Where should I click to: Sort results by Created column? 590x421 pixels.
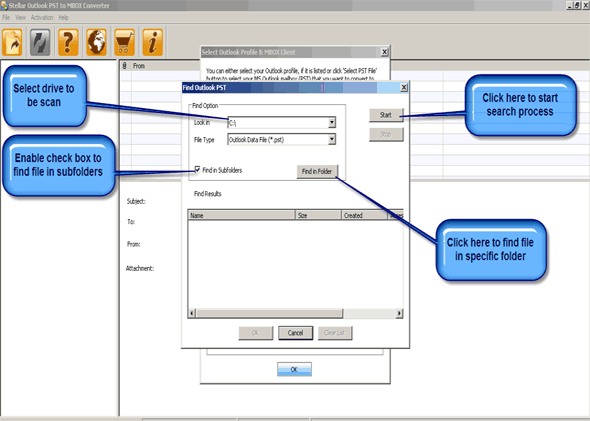(364, 215)
